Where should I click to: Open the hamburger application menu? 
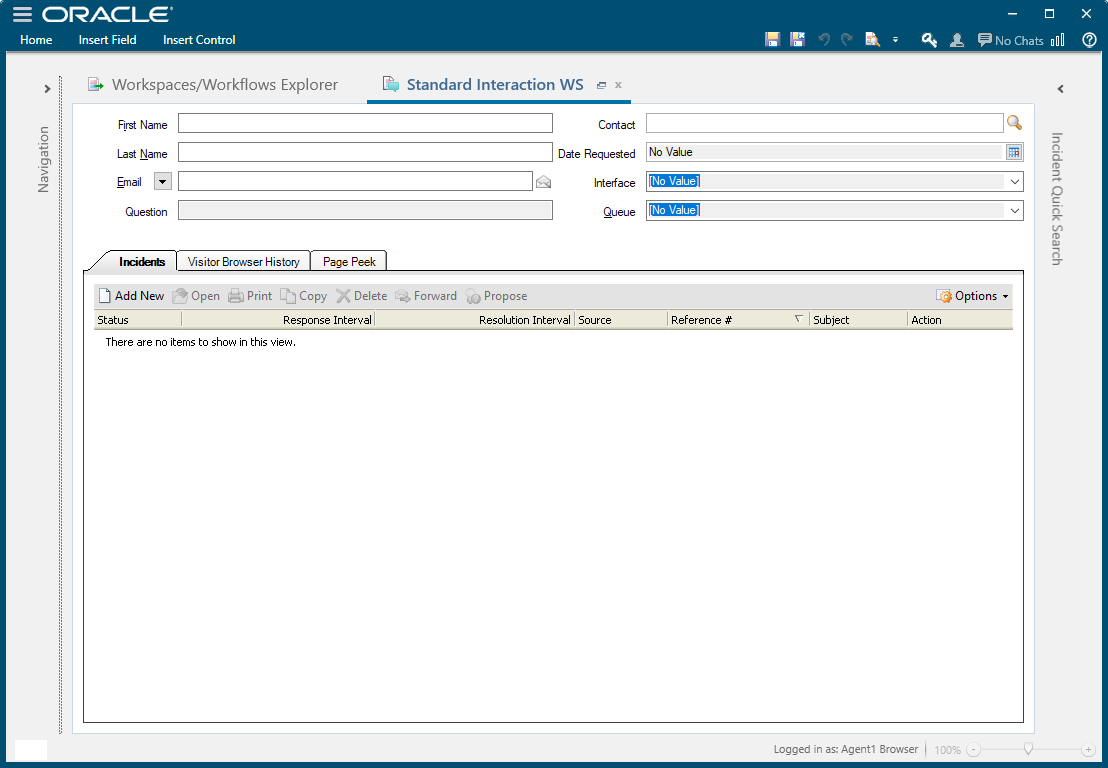(23, 14)
